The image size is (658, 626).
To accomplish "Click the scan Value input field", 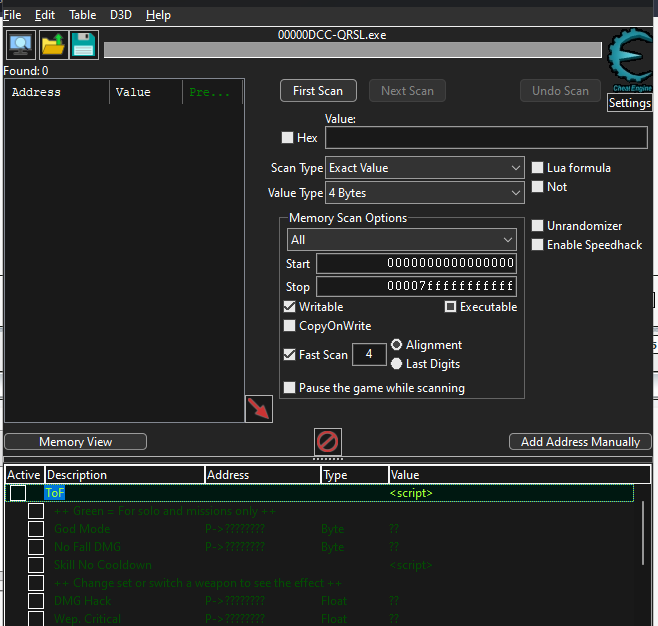I will 486,138.
